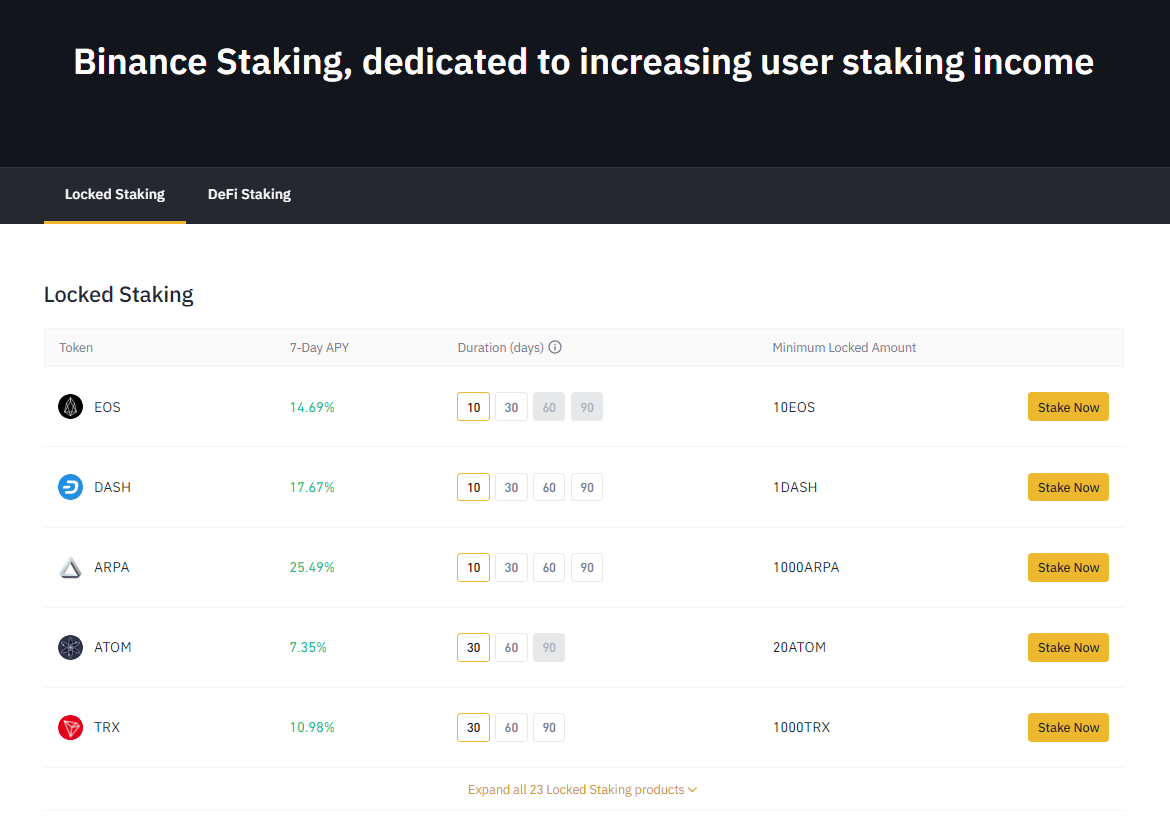Click the red TRX token logo
Screen dimensions: 1170x824
70,727
